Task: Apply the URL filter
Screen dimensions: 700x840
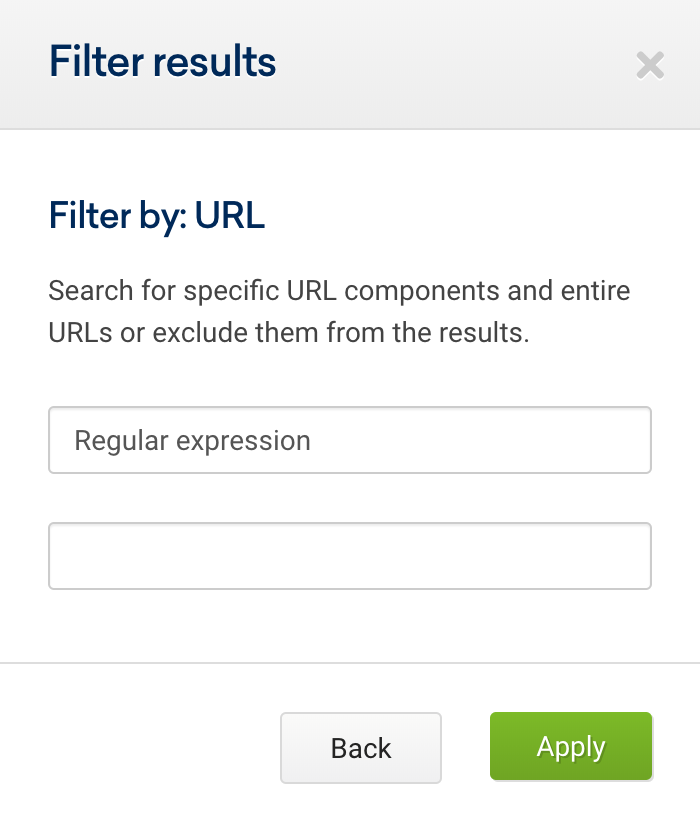Action: pos(571,746)
